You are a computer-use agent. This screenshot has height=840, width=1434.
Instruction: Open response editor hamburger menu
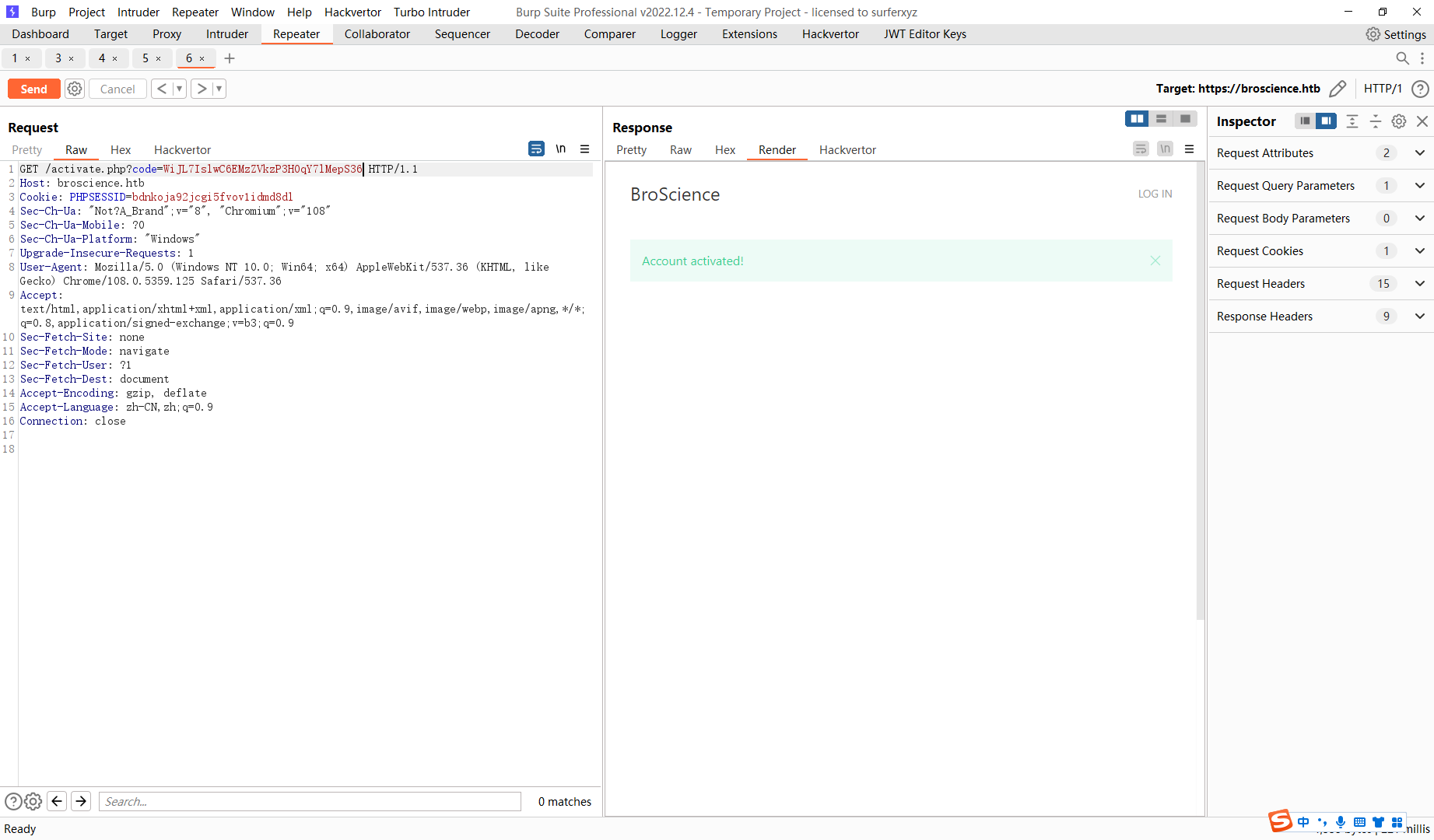click(x=1189, y=149)
